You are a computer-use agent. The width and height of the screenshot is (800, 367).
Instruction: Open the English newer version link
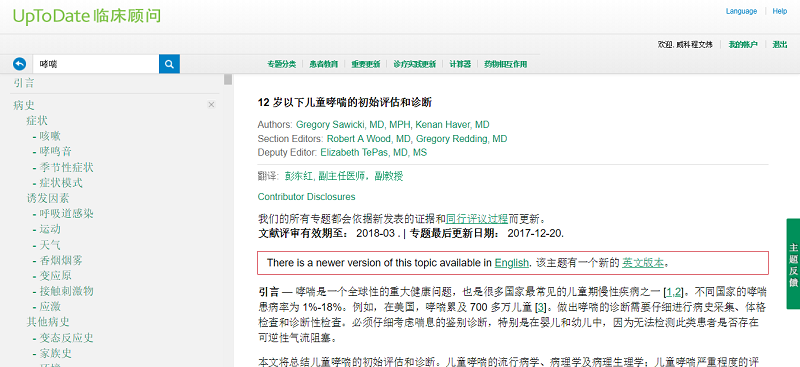point(512,263)
